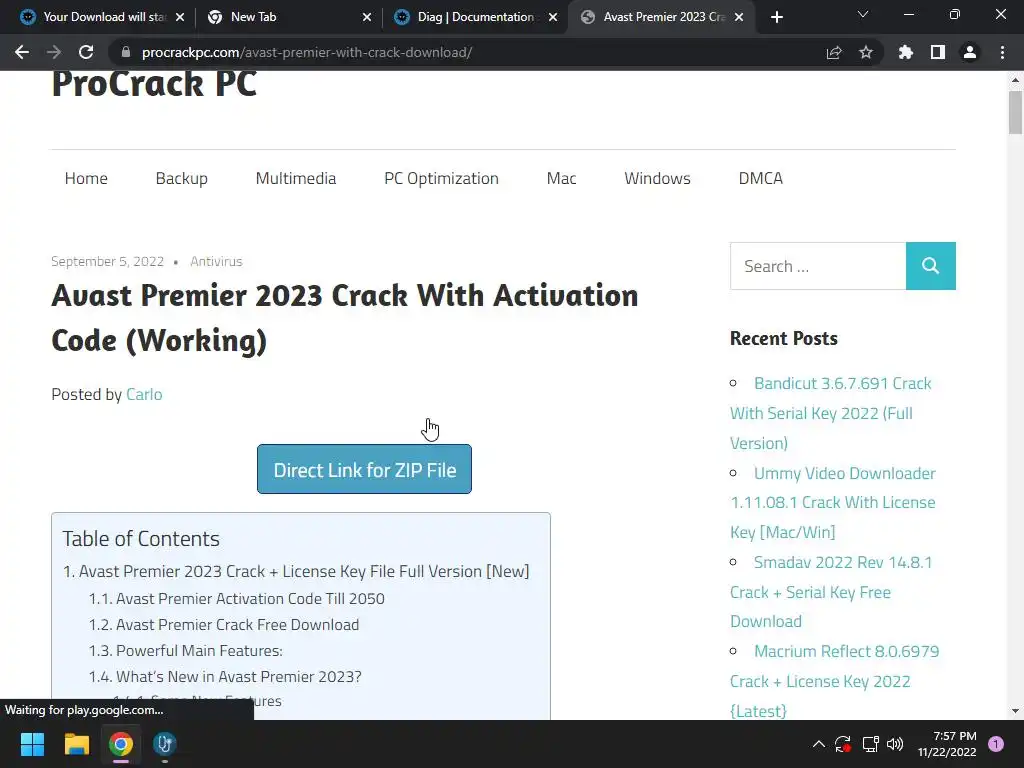Screen dimensions: 1024x768
Task: Switch to 'Your Download will start' tab
Action: (x=101, y=17)
